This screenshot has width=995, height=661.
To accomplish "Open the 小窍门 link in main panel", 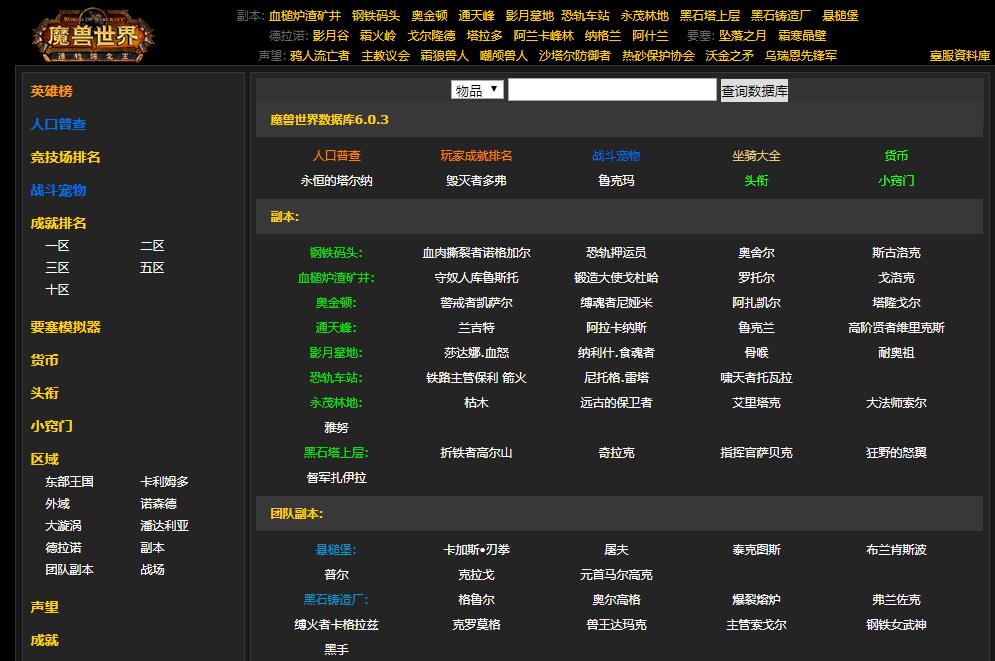I will tap(896, 181).
